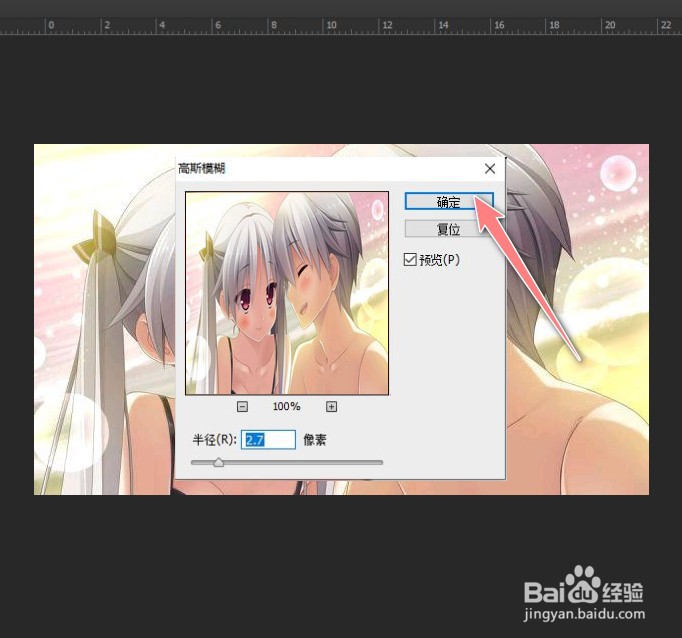This screenshot has width=682, height=638.
Task: Click the 像素 unit label
Action: point(314,440)
